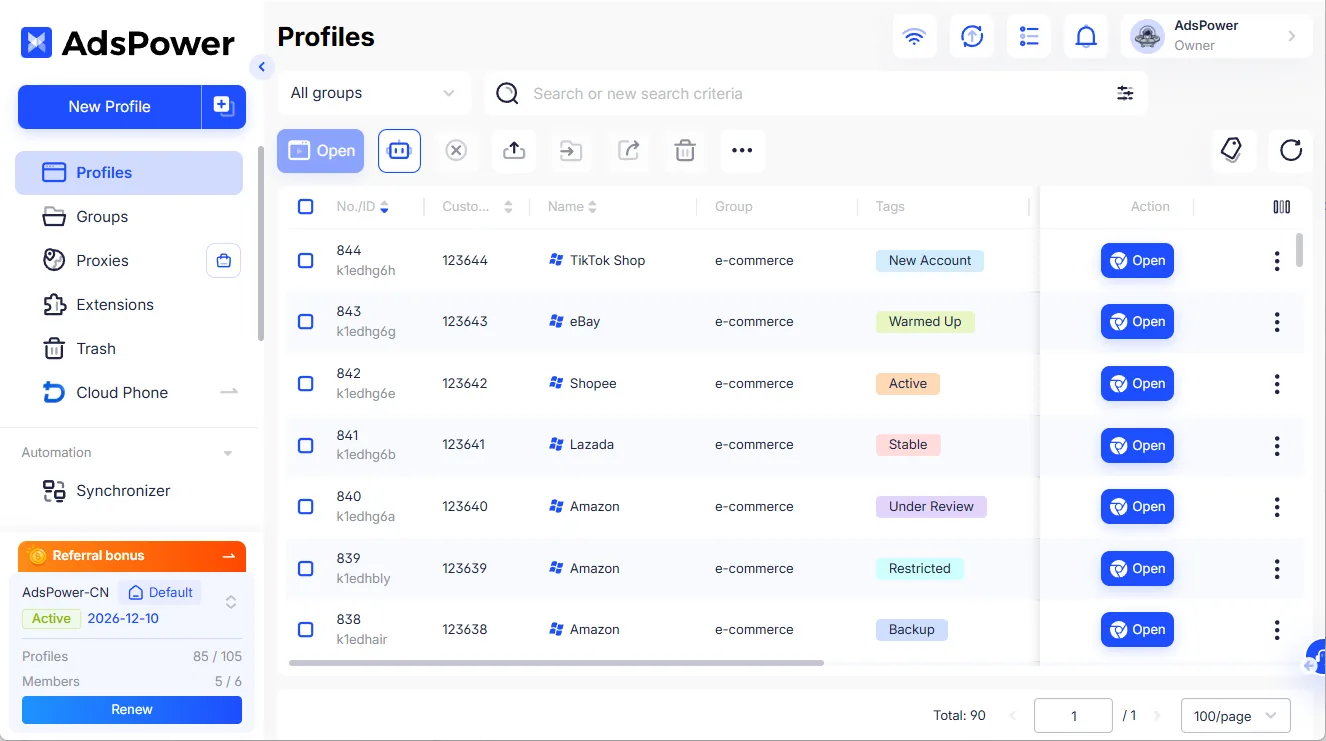Click the horizontal table scrollbar
Viewport: 1326px width, 741px height.
tap(556, 663)
